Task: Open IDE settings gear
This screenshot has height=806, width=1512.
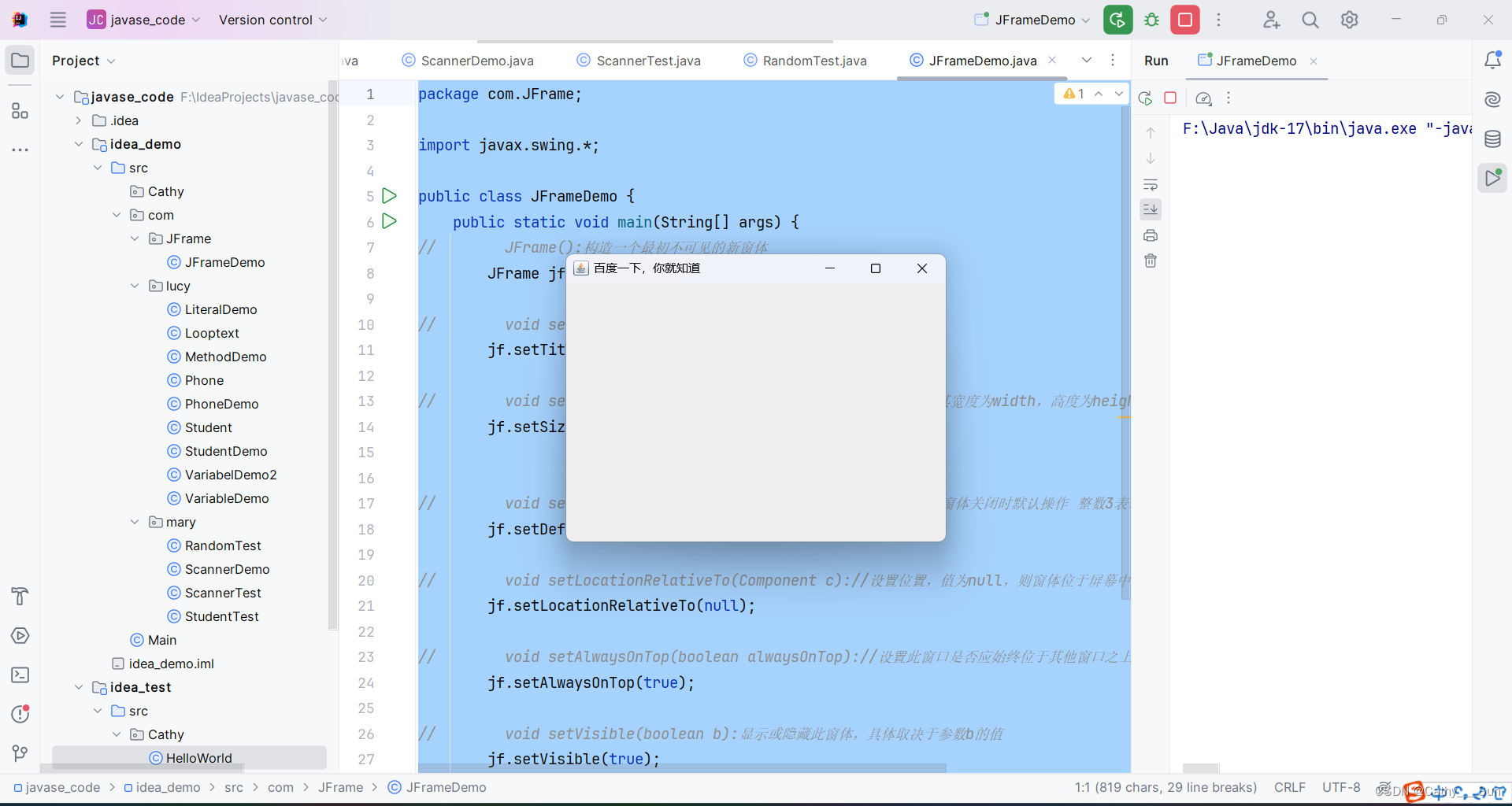Action: coord(1350,20)
